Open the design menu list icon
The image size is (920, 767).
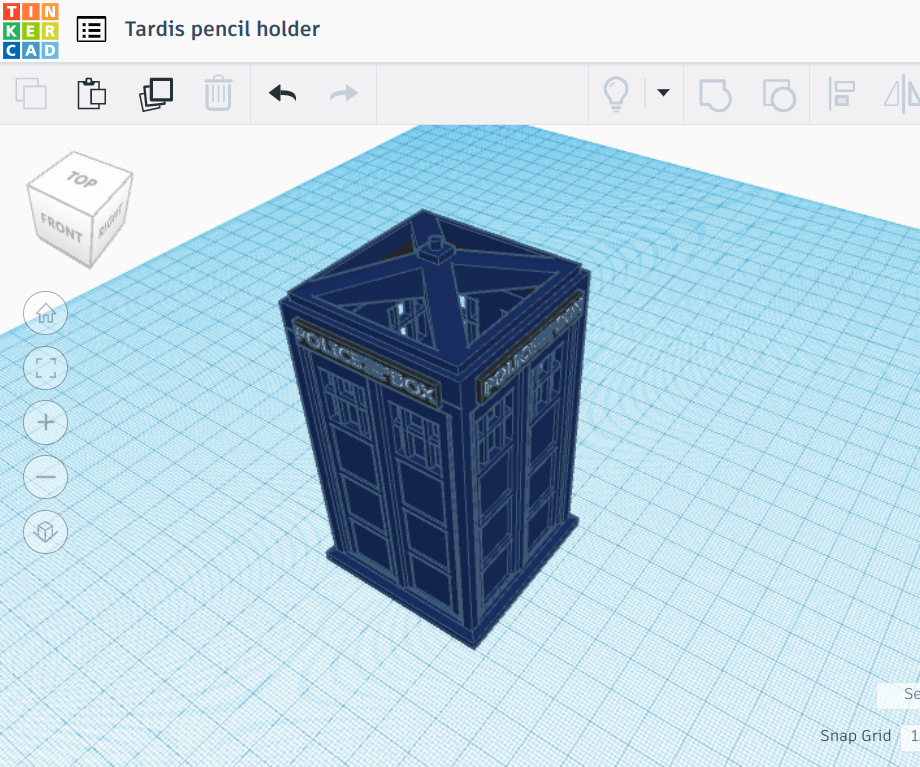tap(92, 29)
